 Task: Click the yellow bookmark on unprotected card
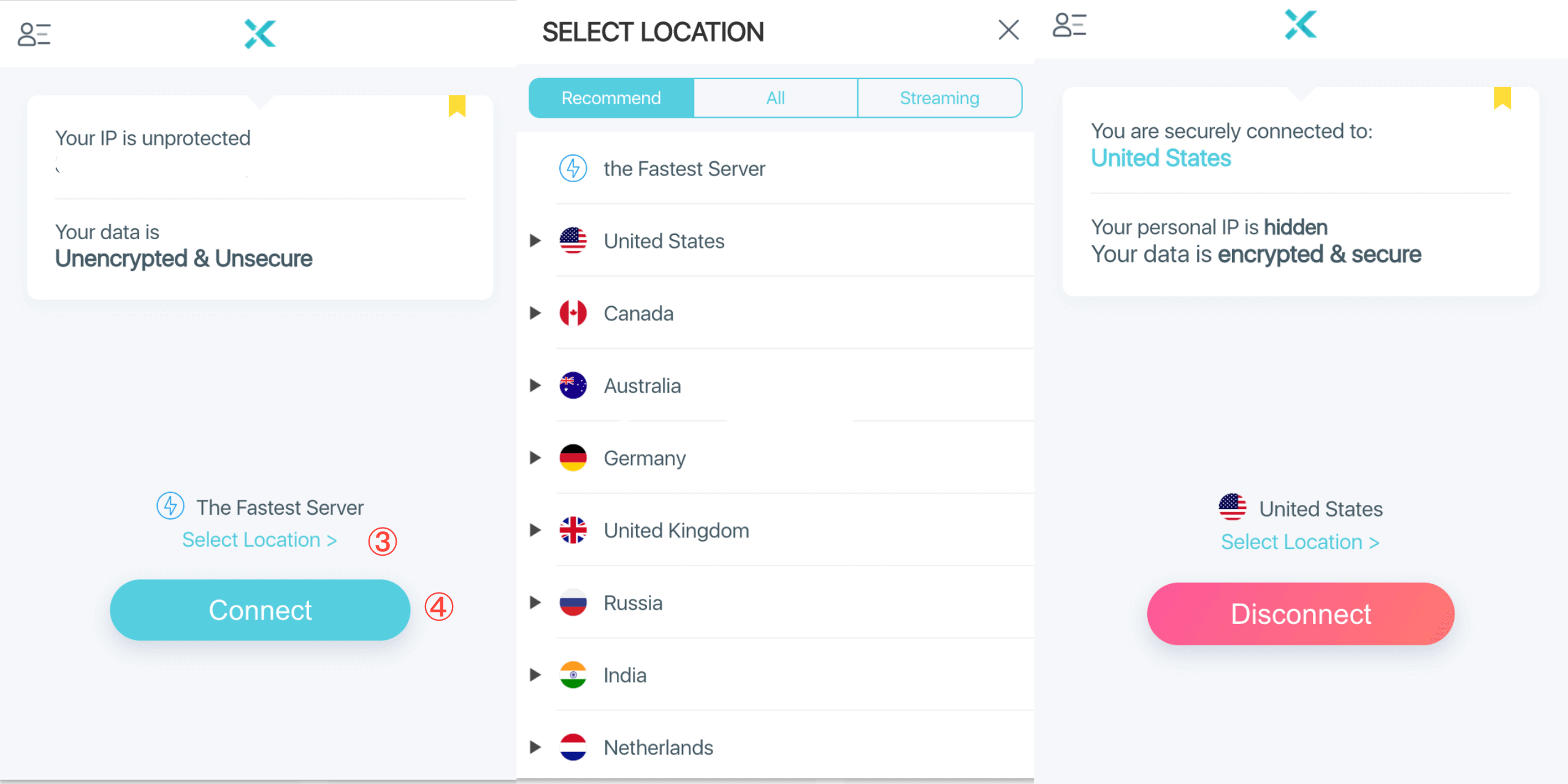coord(457,106)
